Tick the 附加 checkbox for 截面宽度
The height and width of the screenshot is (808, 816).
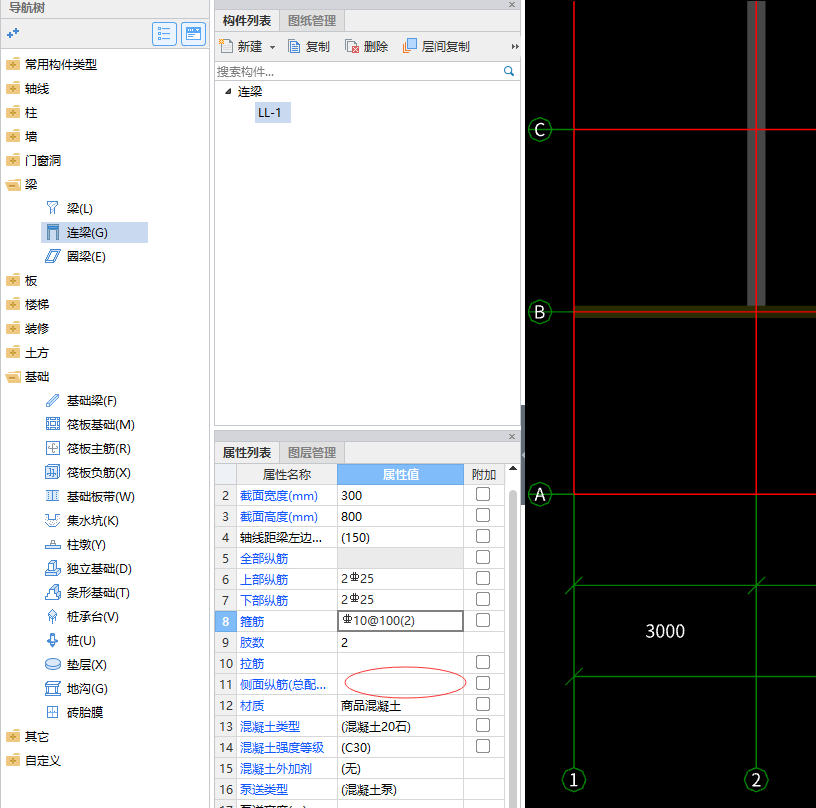pyautogui.click(x=483, y=494)
